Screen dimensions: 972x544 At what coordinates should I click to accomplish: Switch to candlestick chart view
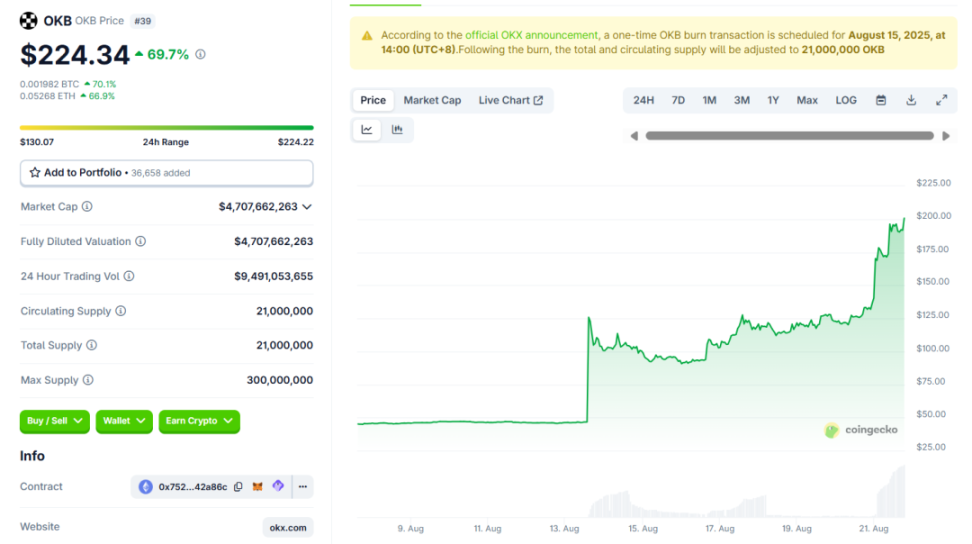click(397, 129)
